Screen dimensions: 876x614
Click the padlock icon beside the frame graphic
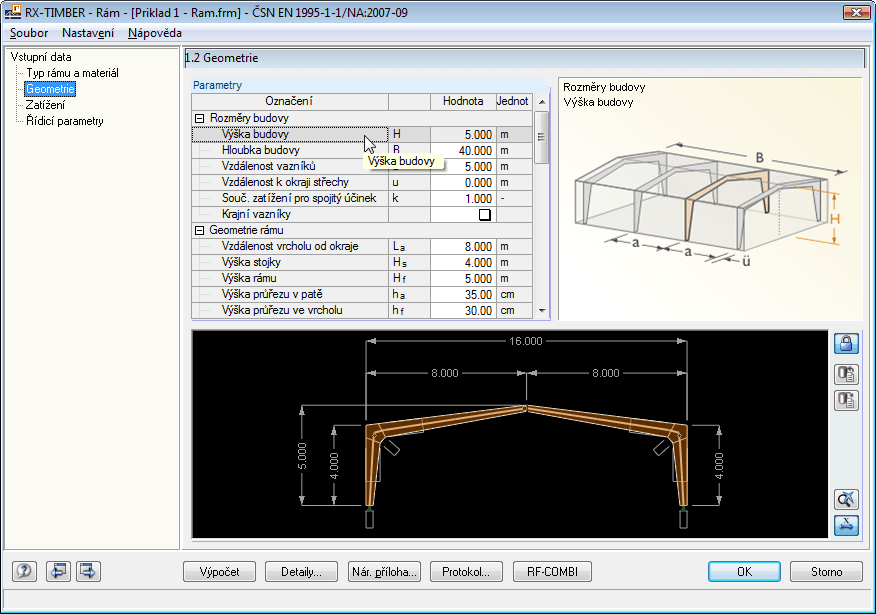coord(845,344)
